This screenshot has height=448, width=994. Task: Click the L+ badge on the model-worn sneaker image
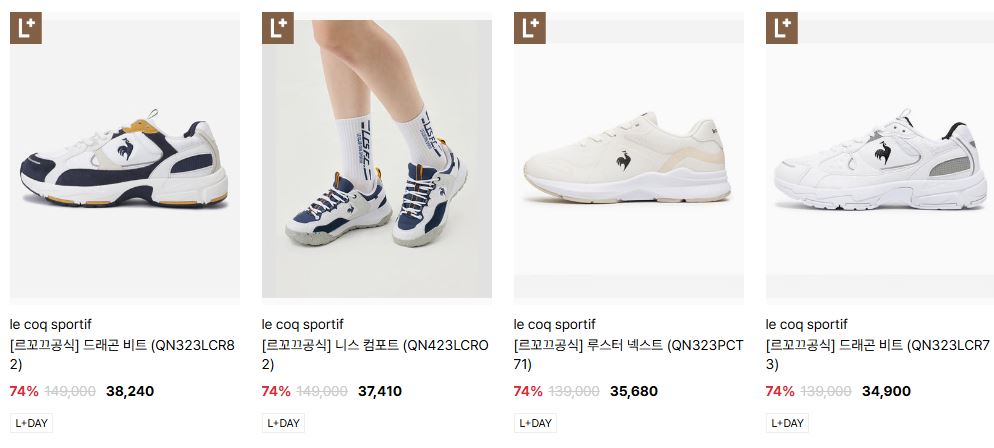[278, 28]
